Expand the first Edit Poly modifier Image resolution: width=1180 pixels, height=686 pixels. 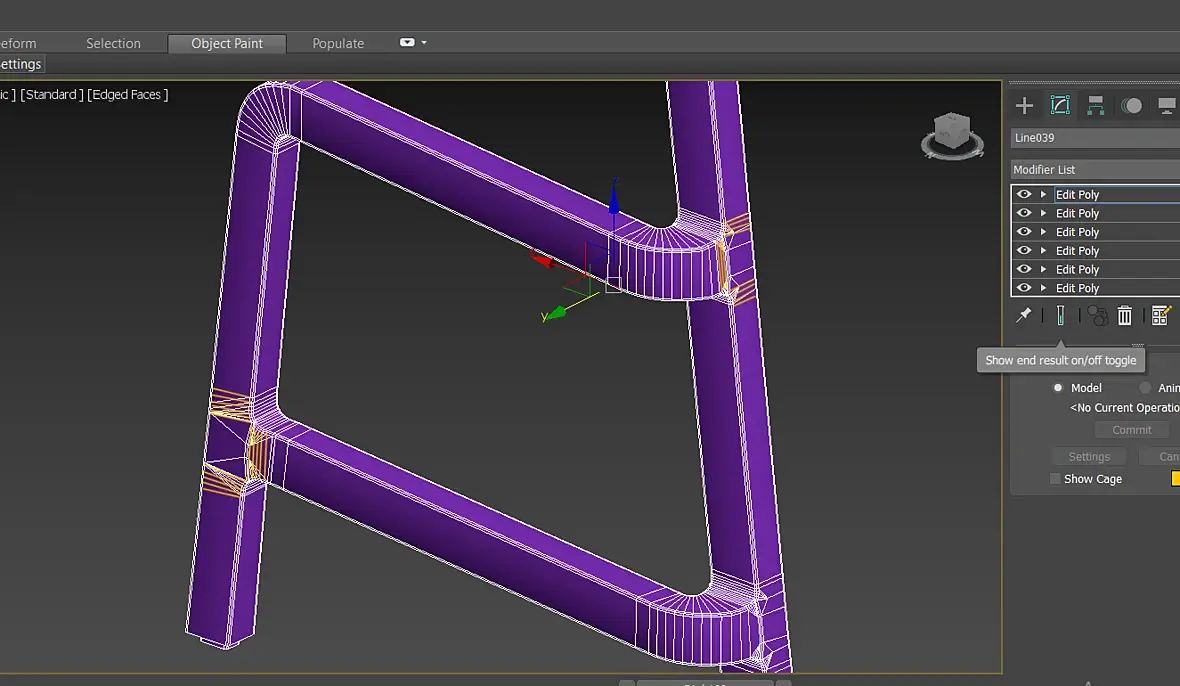pos(1043,195)
